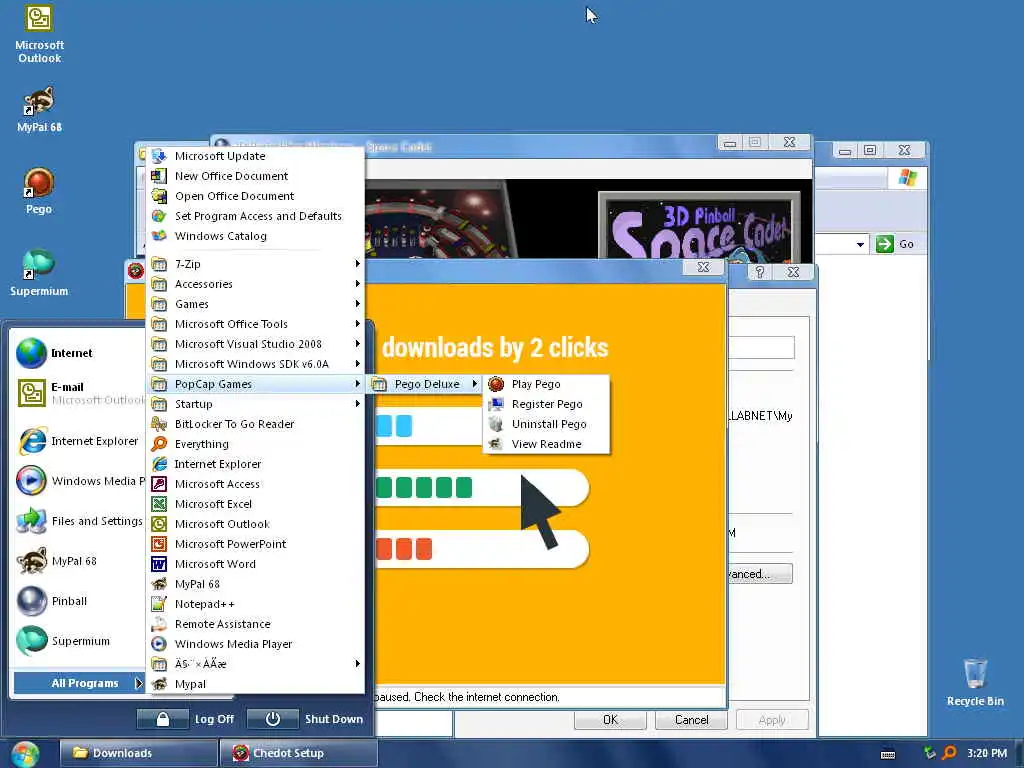Click the taskbar clock showing 3:20 PM
Viewport: 1024px width, 768px height.
pyautogui.click(x=986, y=753)
